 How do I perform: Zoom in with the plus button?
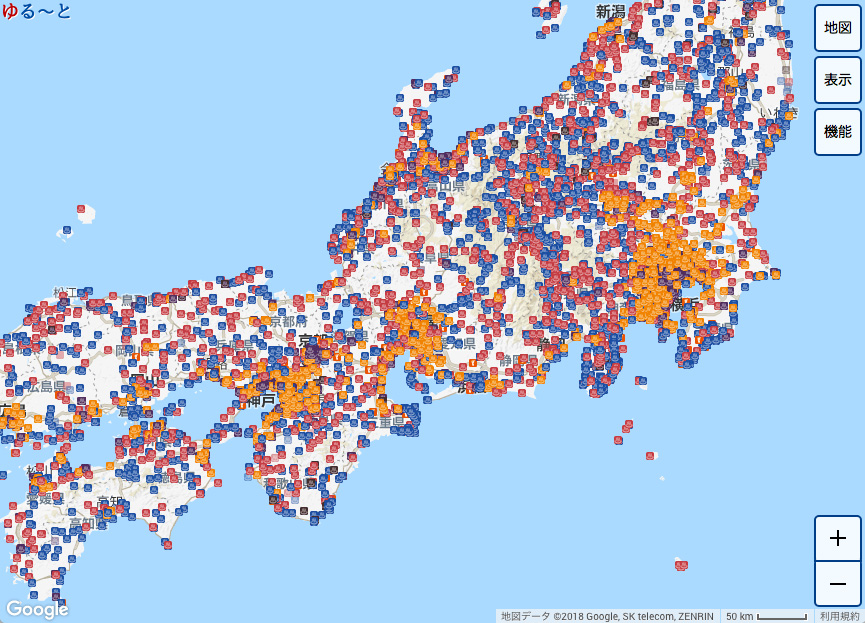[837, 538]
